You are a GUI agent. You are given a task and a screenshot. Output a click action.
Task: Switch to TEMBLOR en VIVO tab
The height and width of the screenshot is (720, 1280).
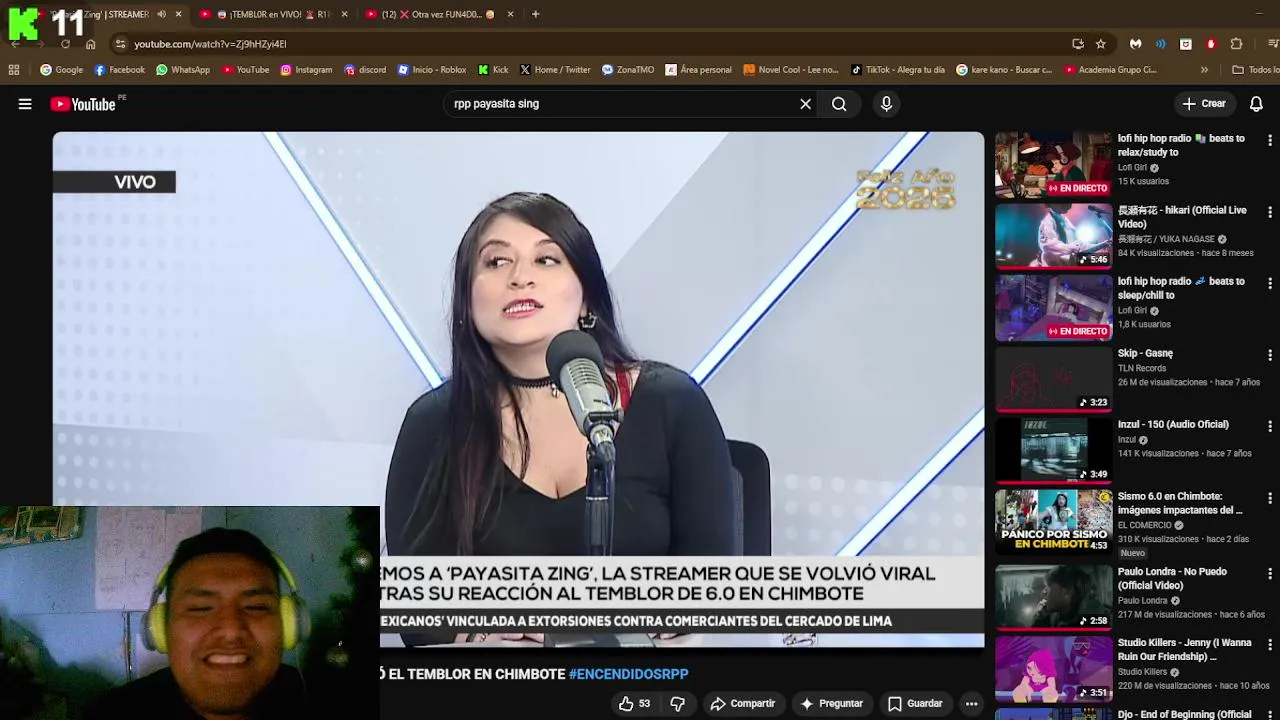pyautogui.click(x=270, y=14)
